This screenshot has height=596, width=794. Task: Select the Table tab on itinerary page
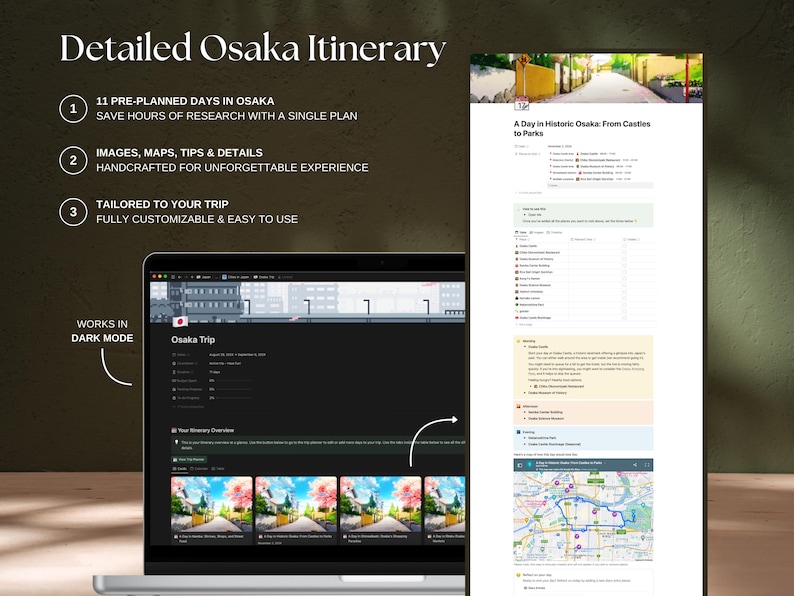pyautogui.click(x=521, y=232)
